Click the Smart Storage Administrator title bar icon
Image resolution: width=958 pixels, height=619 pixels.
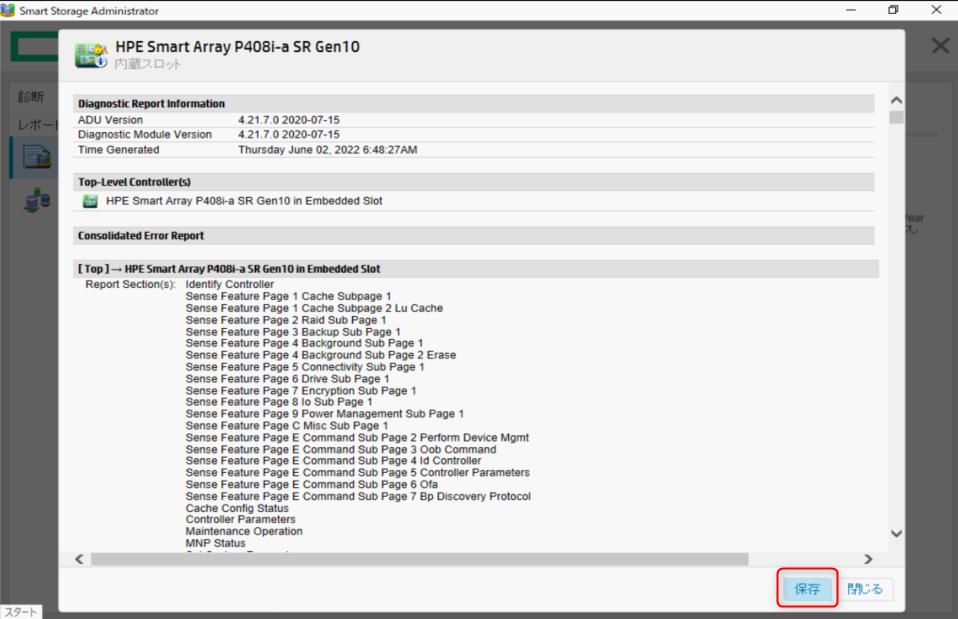(11, 11)
